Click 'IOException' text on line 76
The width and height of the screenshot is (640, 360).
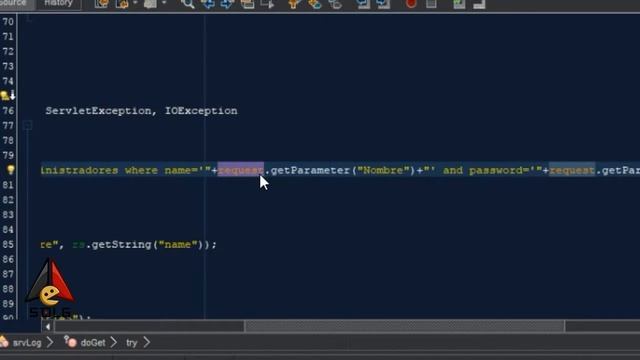click(201, 111)
